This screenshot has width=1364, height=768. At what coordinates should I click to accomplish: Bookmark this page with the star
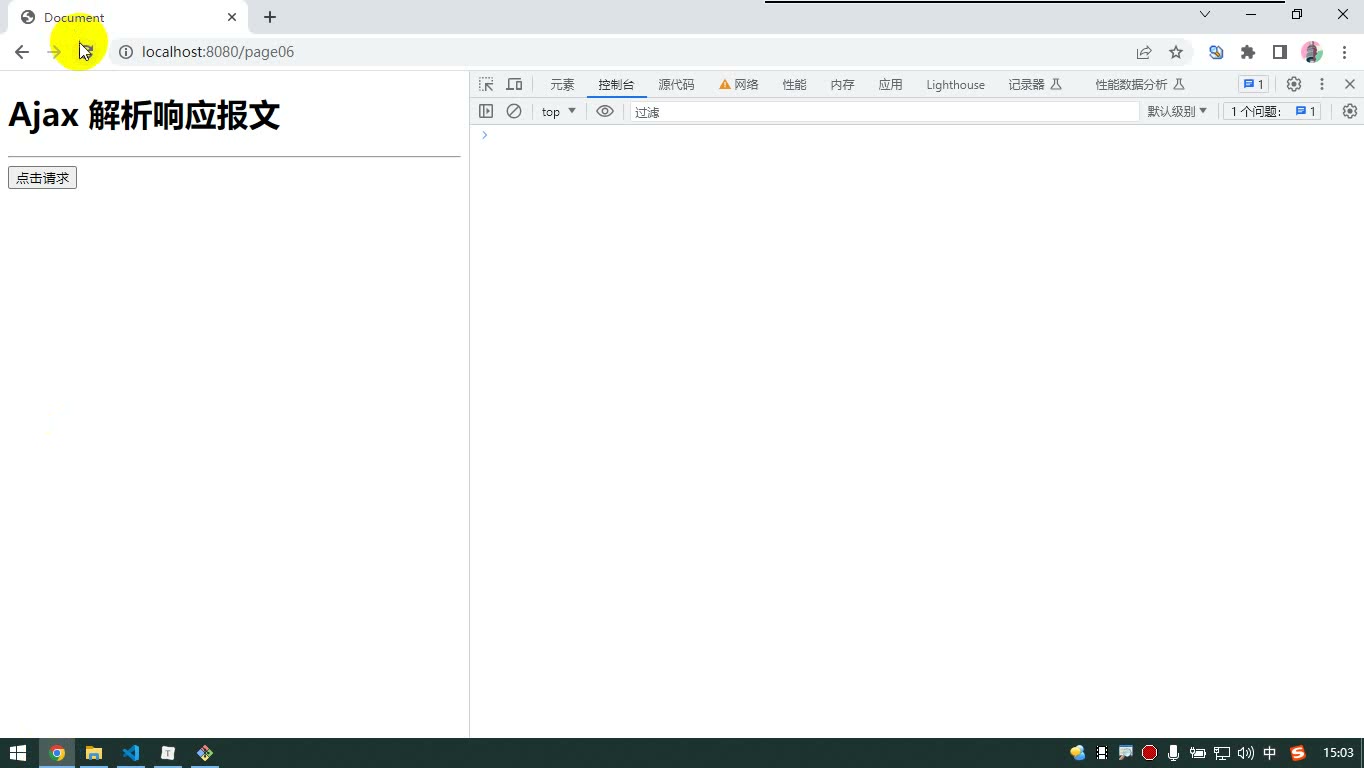click(x=1176, y=52)
